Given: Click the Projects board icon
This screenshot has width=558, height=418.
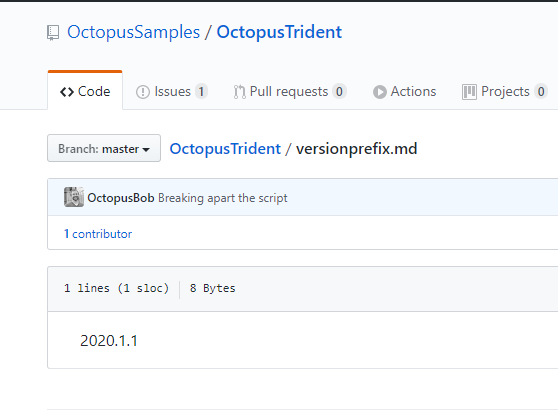Looking at the screenshot, I should click(x=469, y=92).
